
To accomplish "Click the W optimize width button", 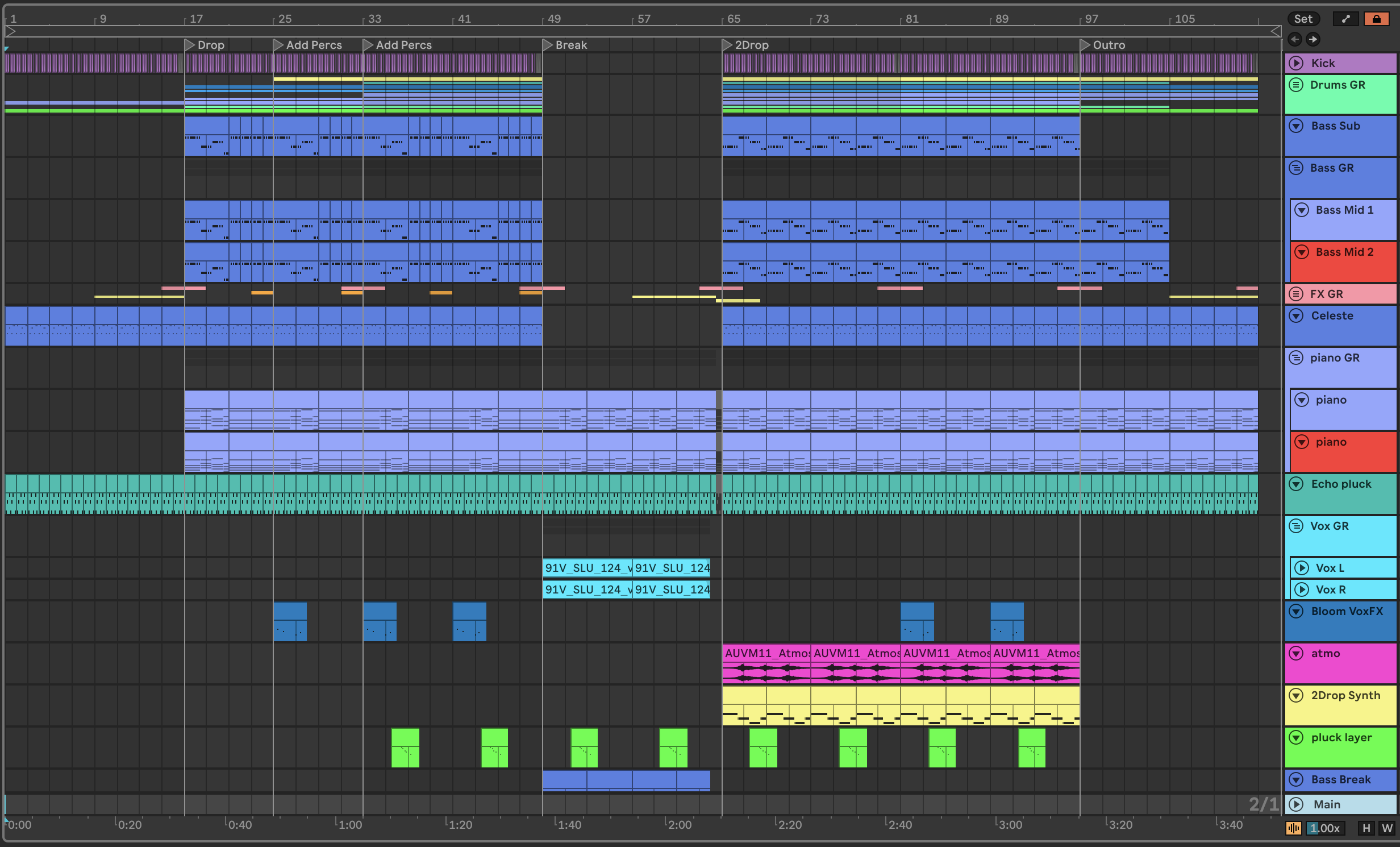I will coord(1387,828).
